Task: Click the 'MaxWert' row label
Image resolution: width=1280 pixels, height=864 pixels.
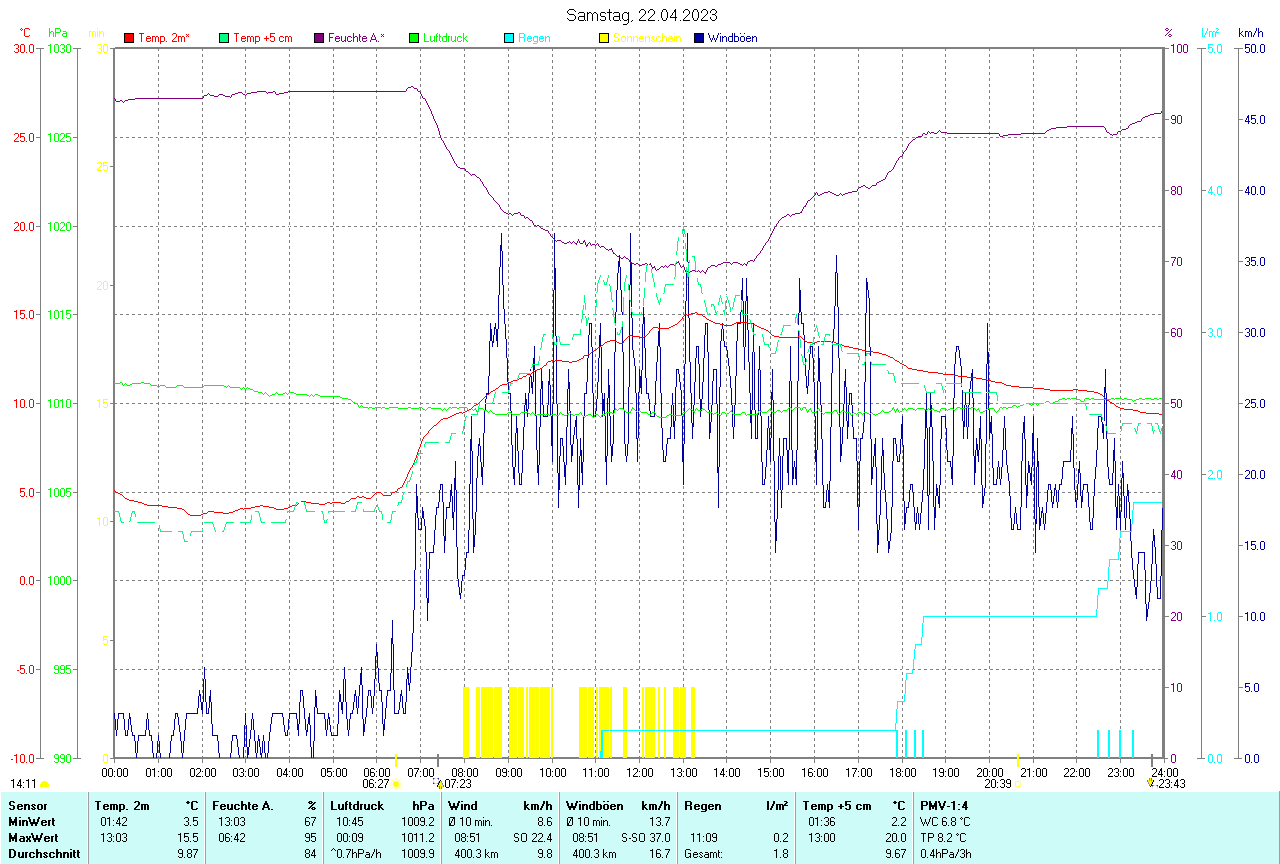Action: coord(33,837)
